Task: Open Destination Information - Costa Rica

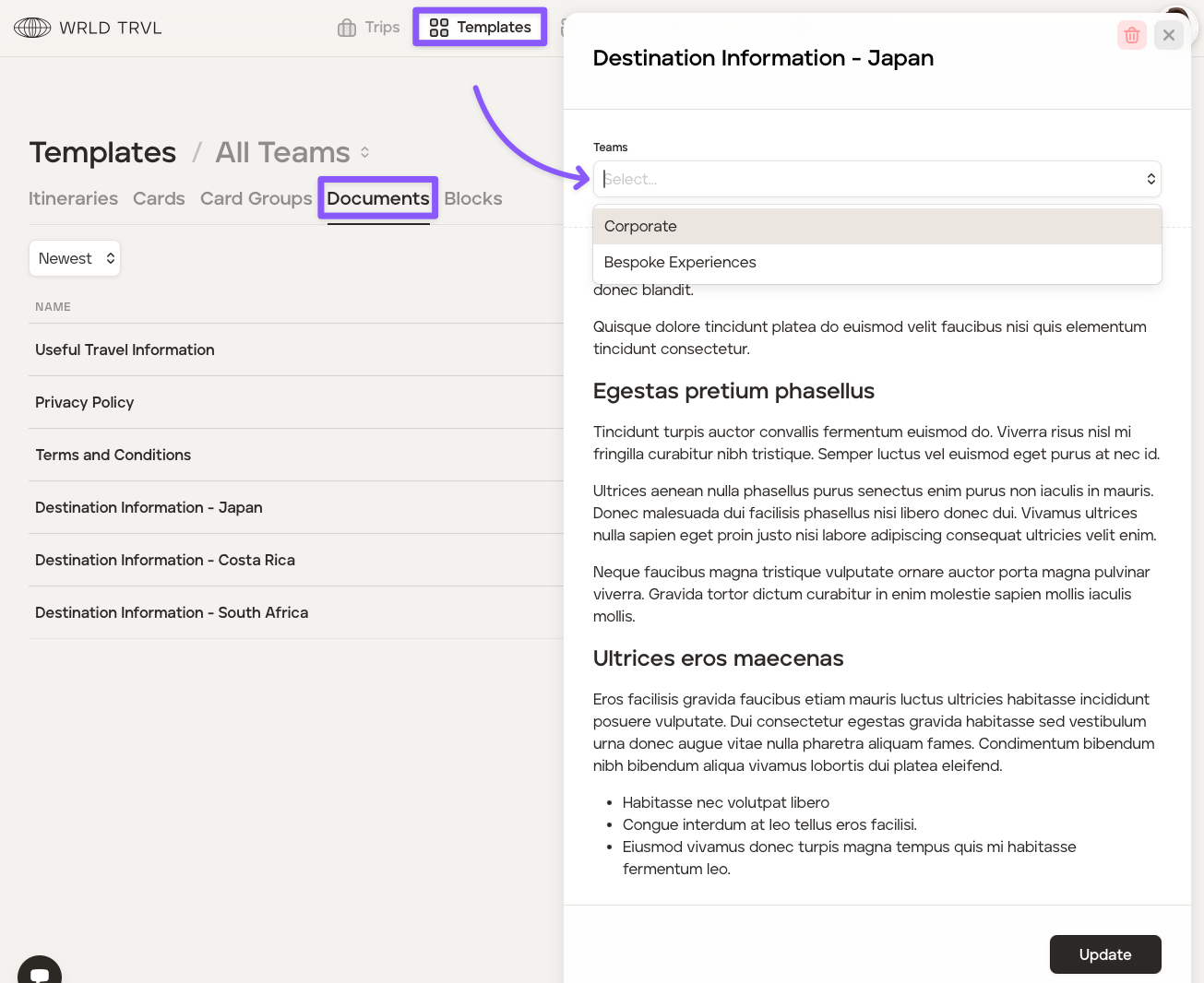Action: coord(165,560)
